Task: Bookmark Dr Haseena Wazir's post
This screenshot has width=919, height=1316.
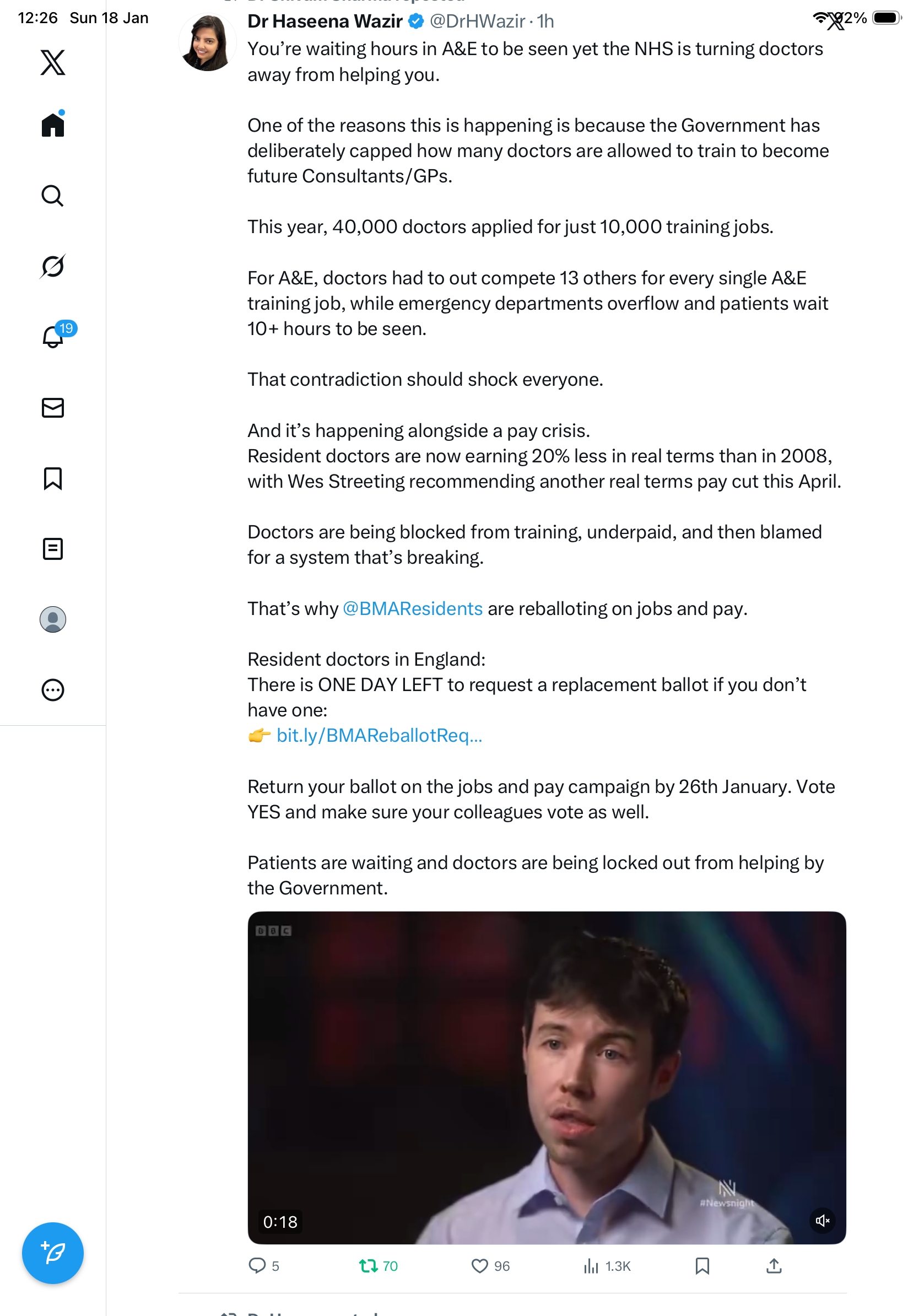Action: [x=702, y=1265]
